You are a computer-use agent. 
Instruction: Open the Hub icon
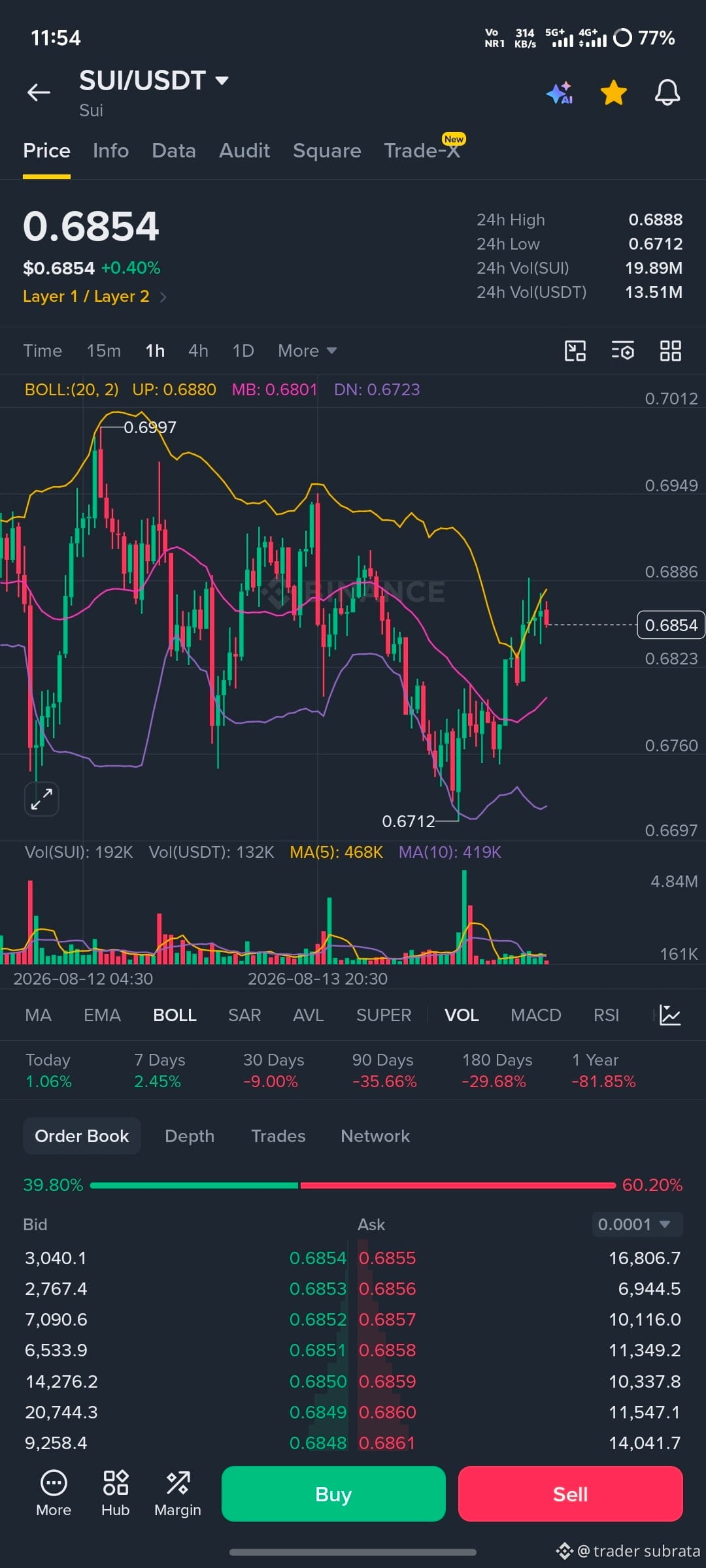click(x=116, y=1494)
